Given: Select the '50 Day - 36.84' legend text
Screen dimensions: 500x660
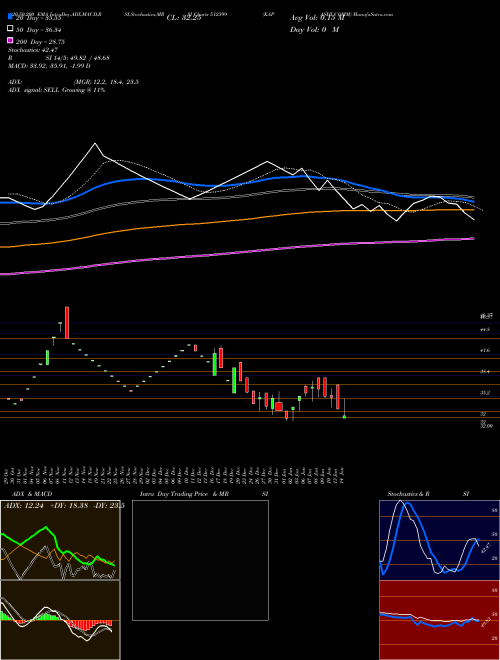Looking at the screenshot, I should point(39,30).
